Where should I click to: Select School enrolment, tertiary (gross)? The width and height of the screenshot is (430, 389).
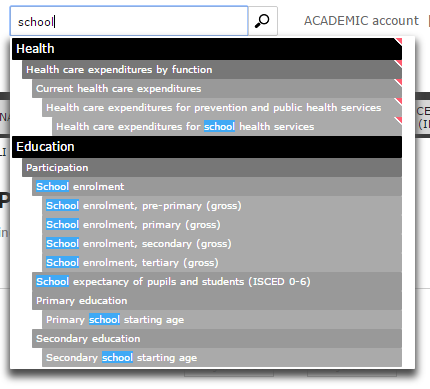coord(222,263)
